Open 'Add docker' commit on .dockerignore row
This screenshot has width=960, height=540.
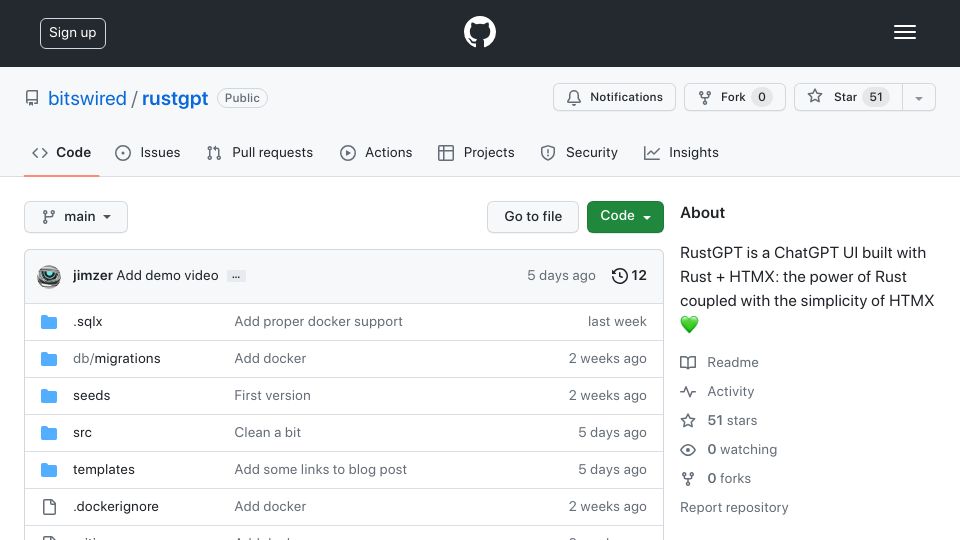coord(270,506)
